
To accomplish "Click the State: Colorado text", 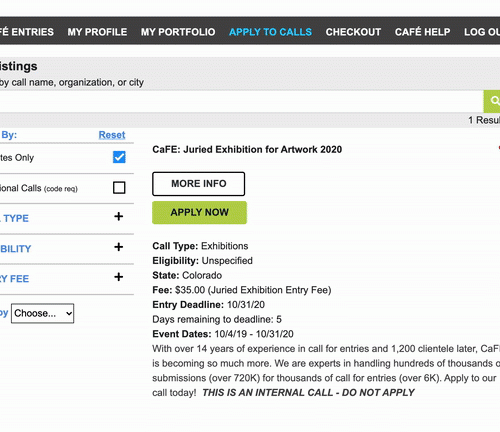I will 187,275.
